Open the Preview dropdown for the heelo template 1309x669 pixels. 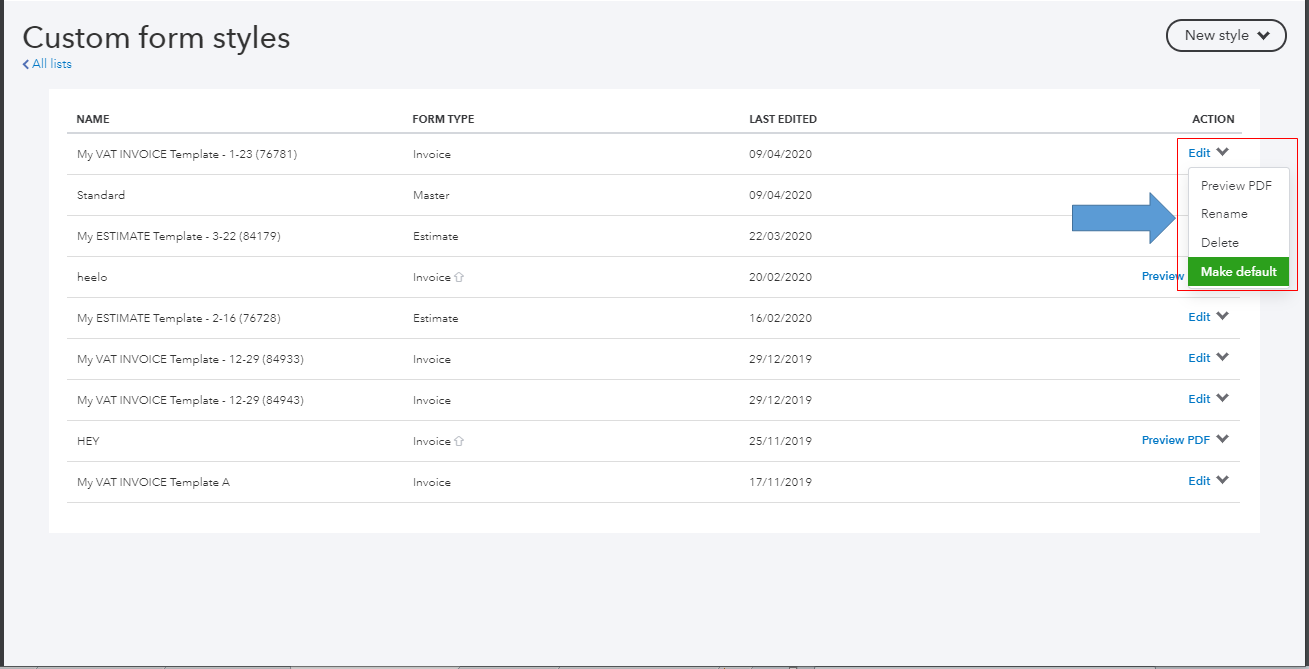(1163, 276)
